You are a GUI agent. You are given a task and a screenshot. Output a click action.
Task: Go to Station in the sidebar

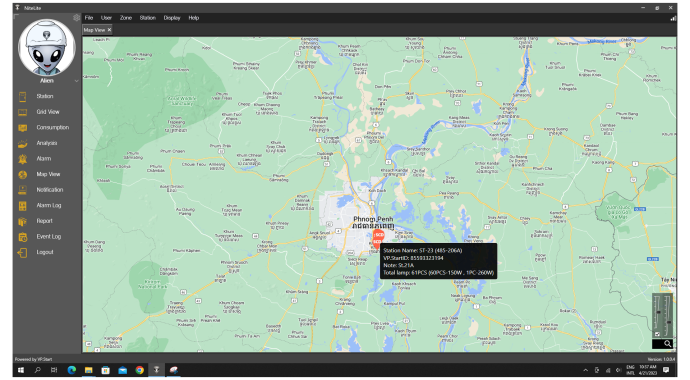click(45, 96)
